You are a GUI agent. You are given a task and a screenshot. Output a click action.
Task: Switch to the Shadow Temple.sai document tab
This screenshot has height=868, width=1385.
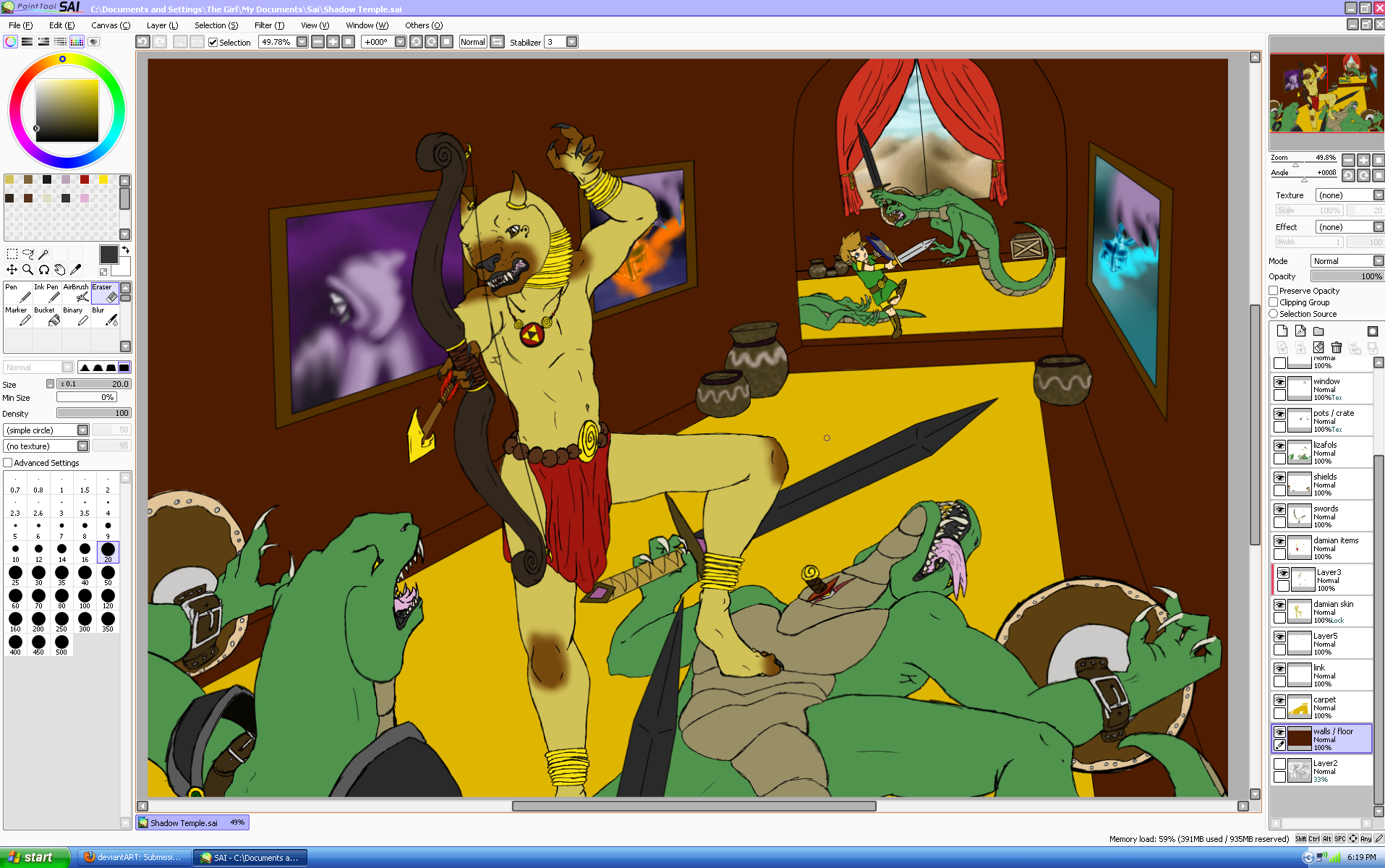point(192,822)
